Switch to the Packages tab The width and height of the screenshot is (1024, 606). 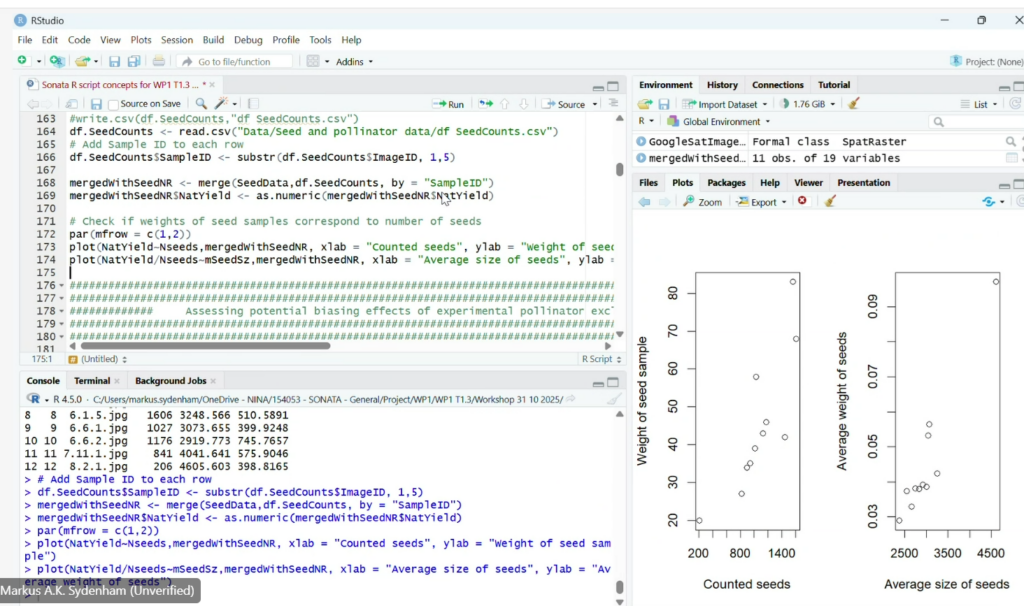click(726, 183)
